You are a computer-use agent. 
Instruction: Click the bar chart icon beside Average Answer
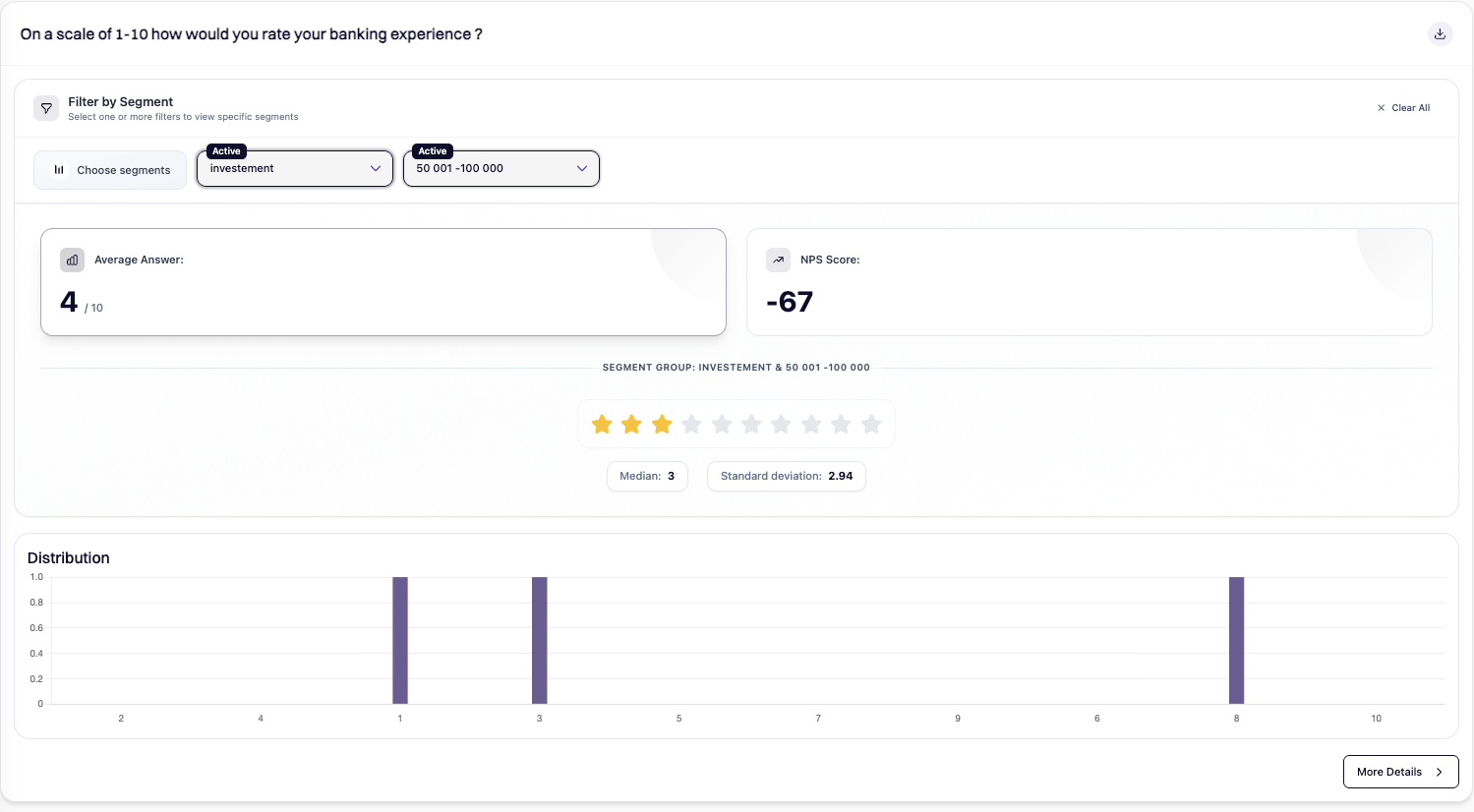tap(72, 260)
